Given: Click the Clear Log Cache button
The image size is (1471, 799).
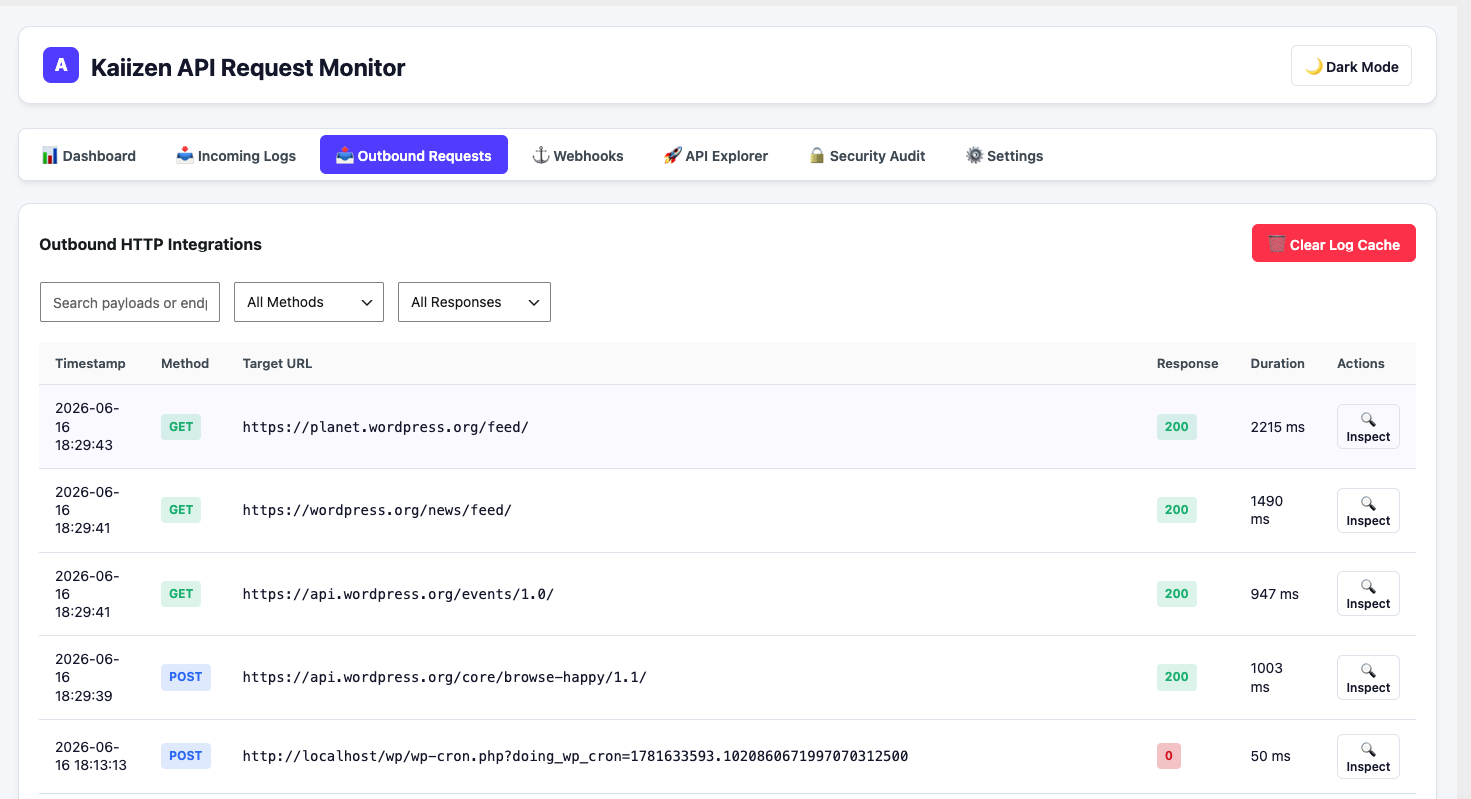Looking at the screenshot, I should [1334, 243].
